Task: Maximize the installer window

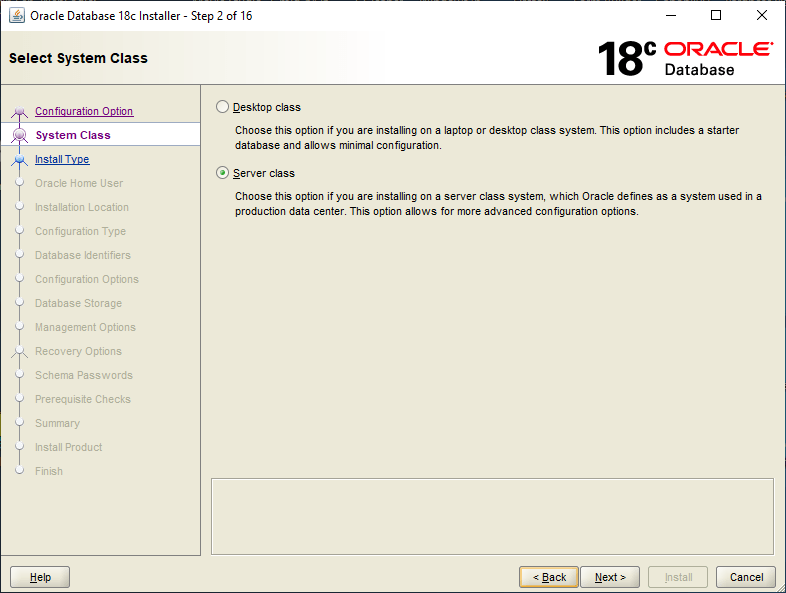Action: (x=716, y=16)
